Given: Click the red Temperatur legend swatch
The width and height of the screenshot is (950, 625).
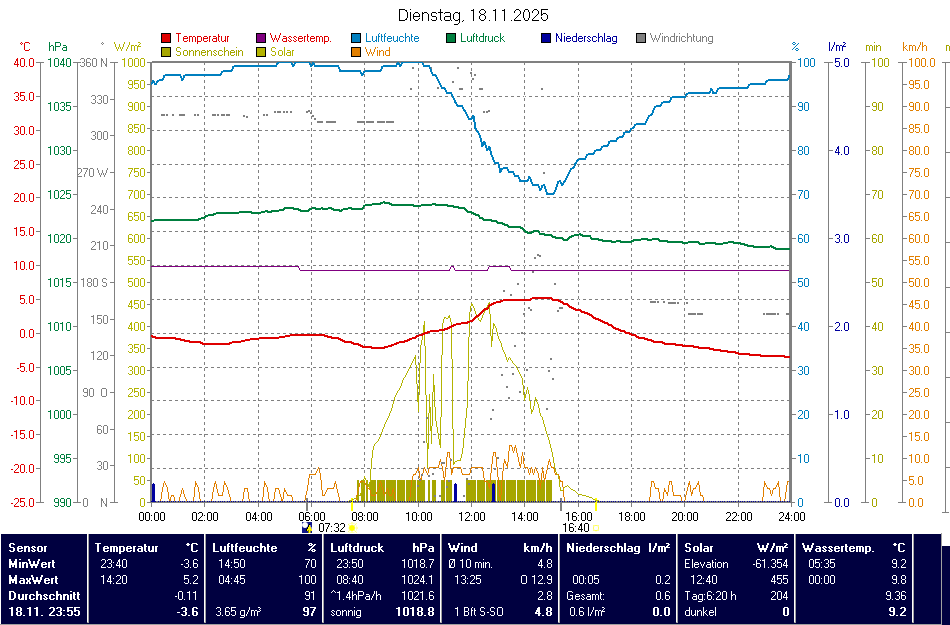Looking at the screenshot, I should pyautogui.click(x=165, y=39).
